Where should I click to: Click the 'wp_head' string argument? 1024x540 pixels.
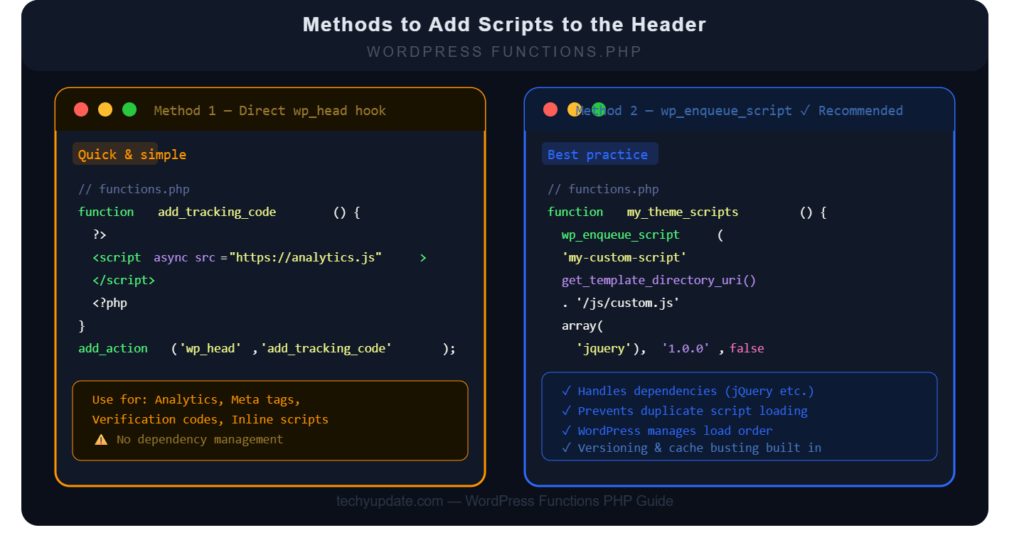coord(210,349)
